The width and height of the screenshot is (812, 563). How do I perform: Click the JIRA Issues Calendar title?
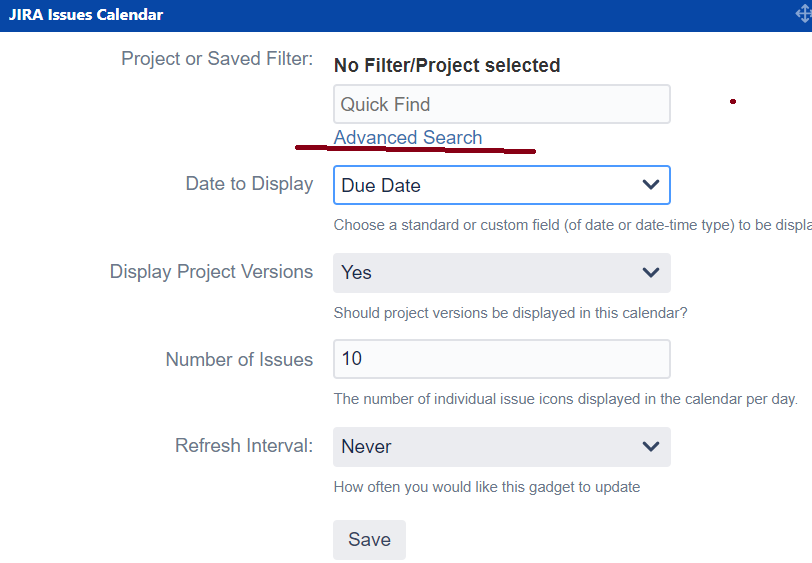pos(86,15)
